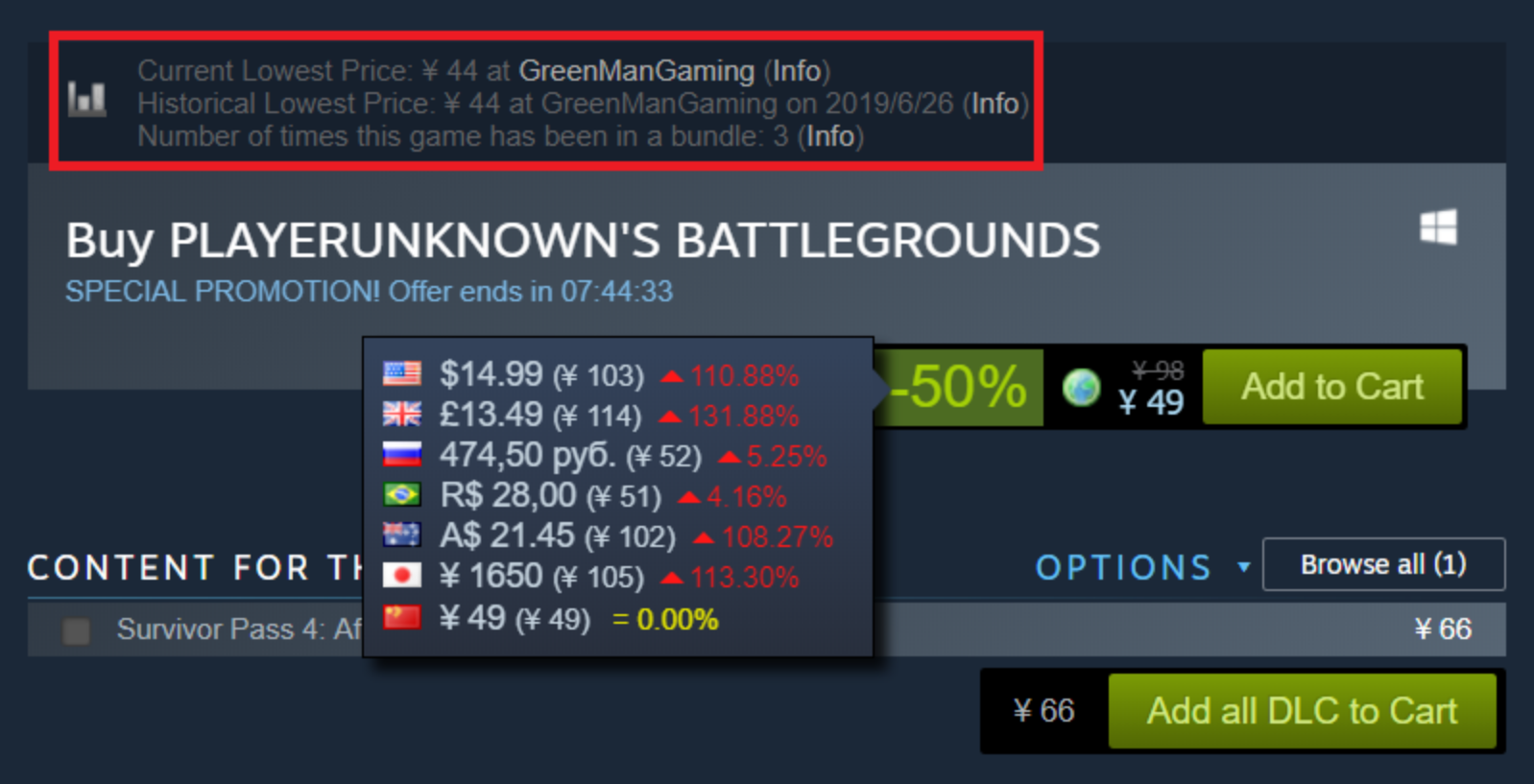This screenshot has width=1534, height=784.
Task: Open the OPTIONS dropdown arrow
Action: point(1243,567)
